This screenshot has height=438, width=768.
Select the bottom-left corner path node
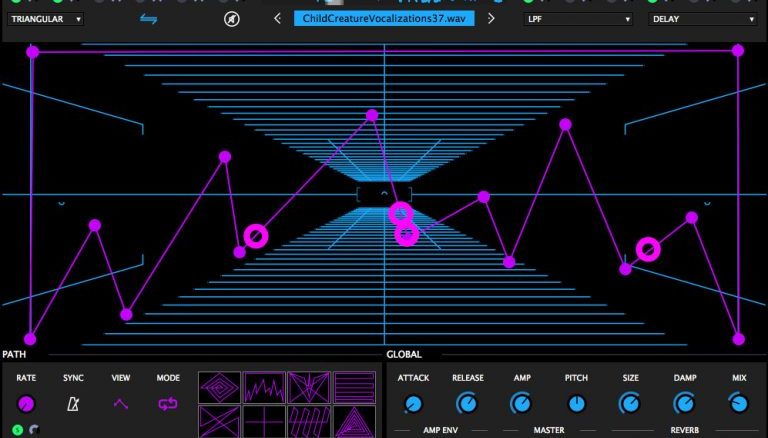30,339
